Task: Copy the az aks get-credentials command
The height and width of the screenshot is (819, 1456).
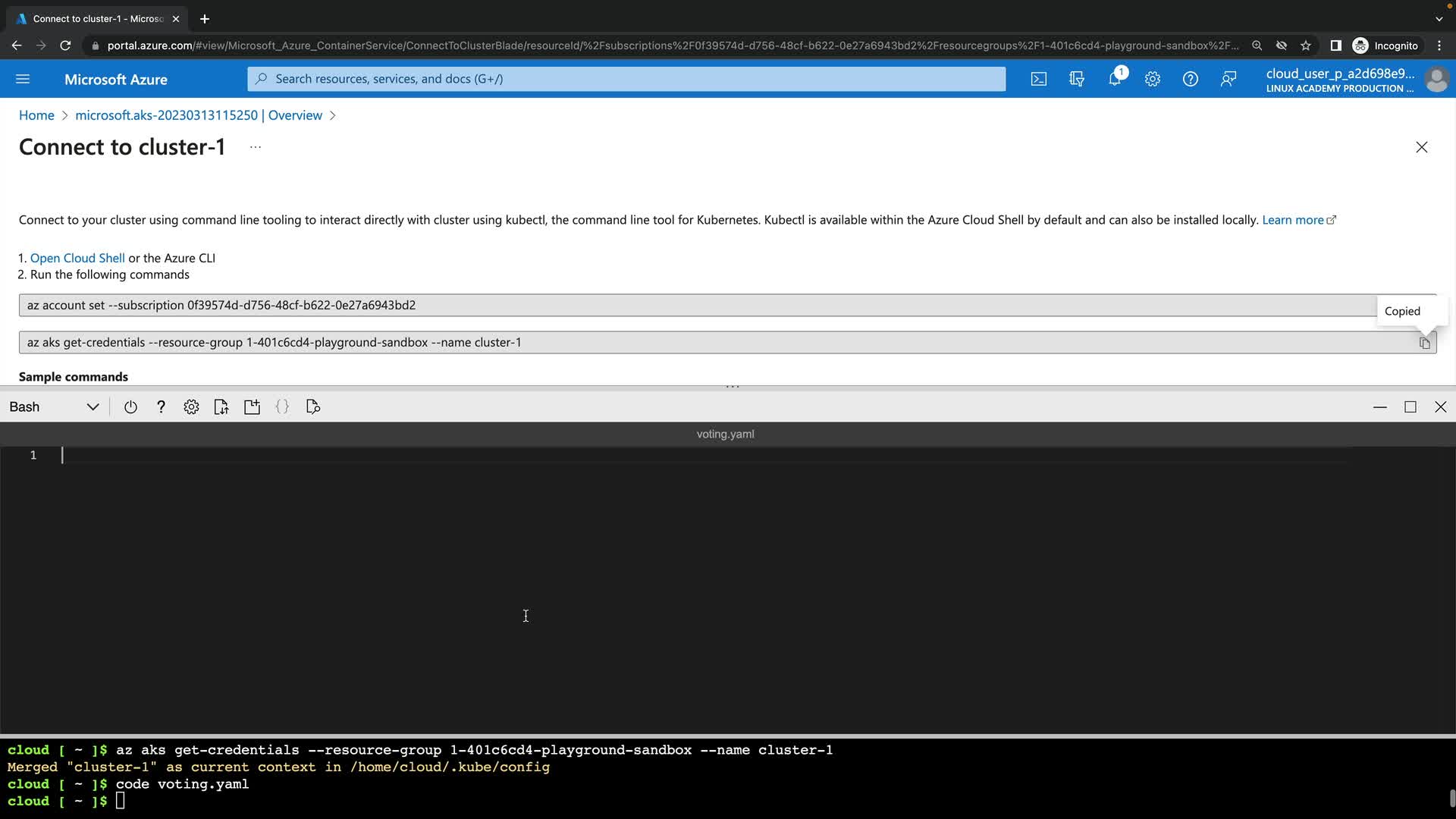Action: 1424,343
